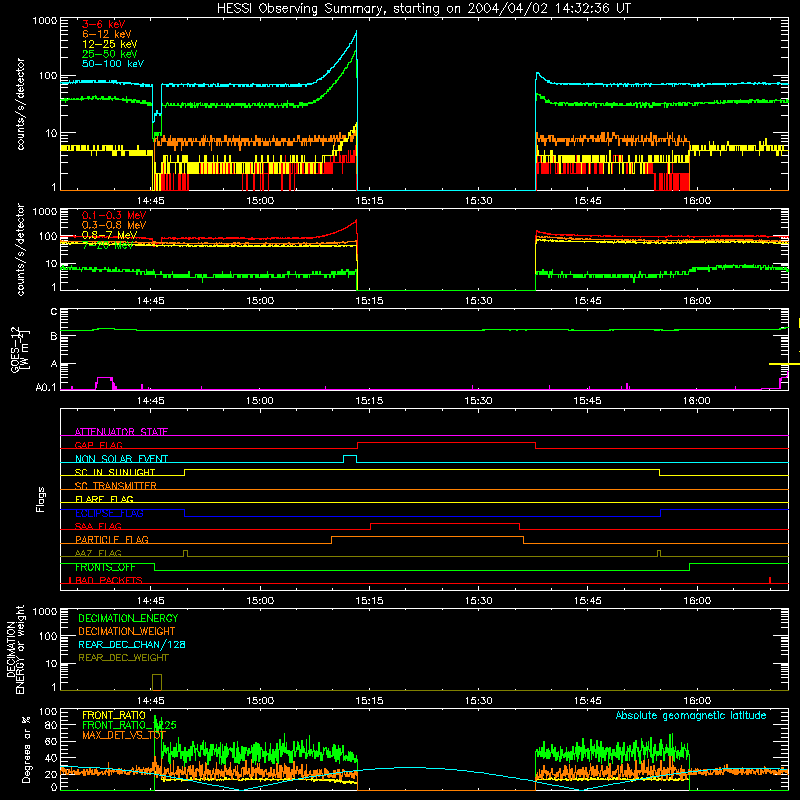Click the vertical Flags axis title
The image size is (800, 800).
coord(41,499)
